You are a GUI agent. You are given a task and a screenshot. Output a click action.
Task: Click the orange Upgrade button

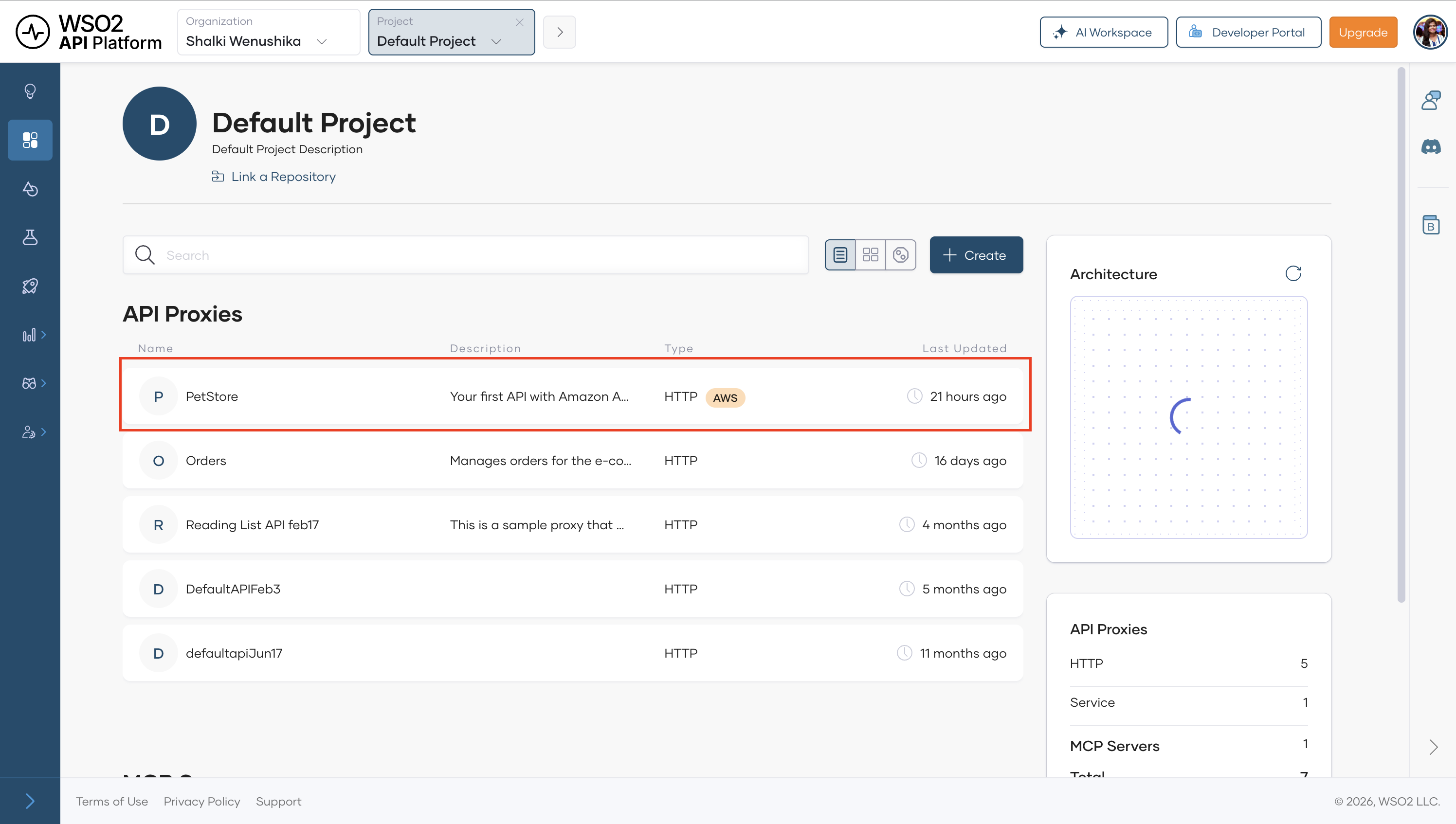1363,32
